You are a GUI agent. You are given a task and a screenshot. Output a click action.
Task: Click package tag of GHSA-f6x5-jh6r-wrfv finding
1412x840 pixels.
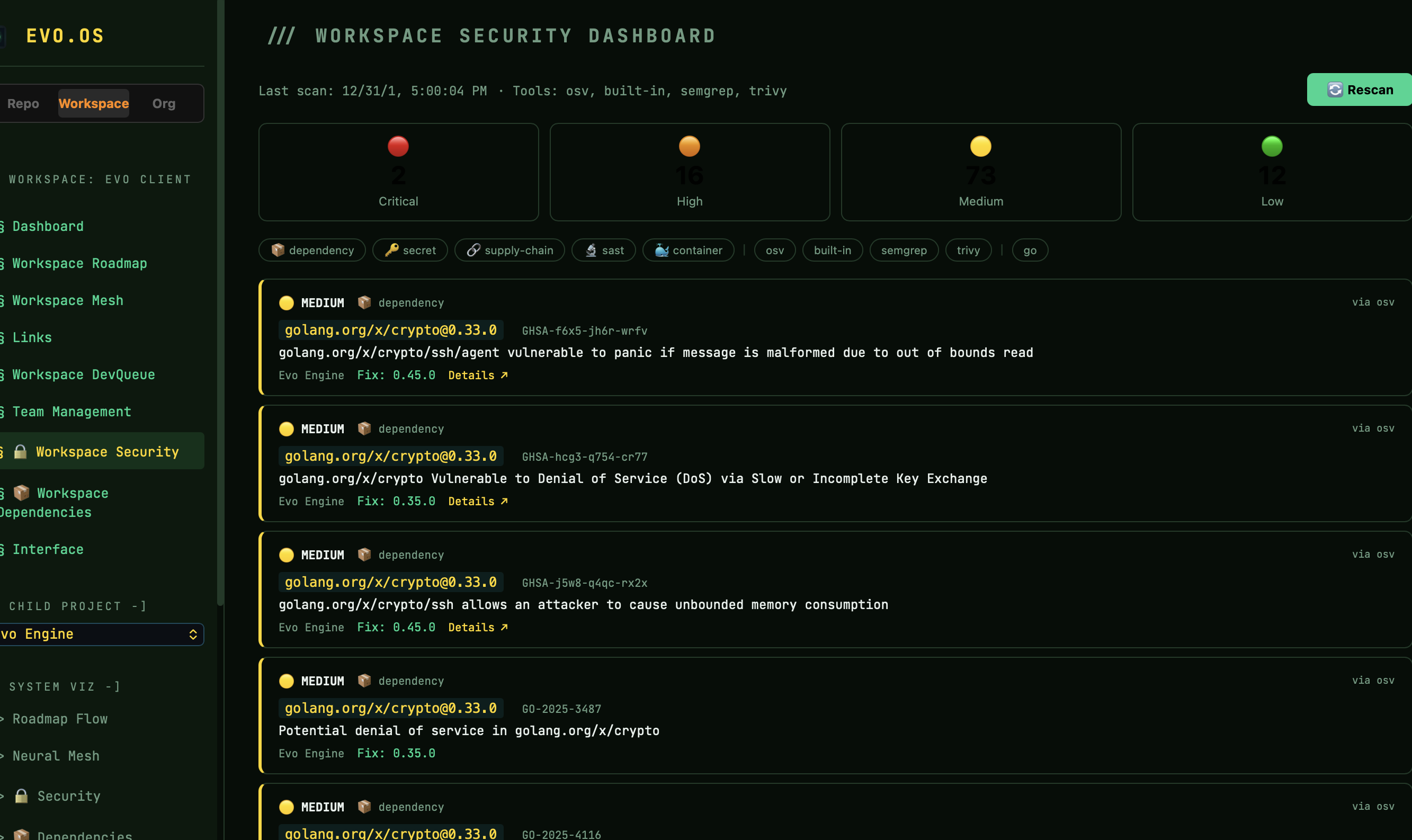(391, 330)
